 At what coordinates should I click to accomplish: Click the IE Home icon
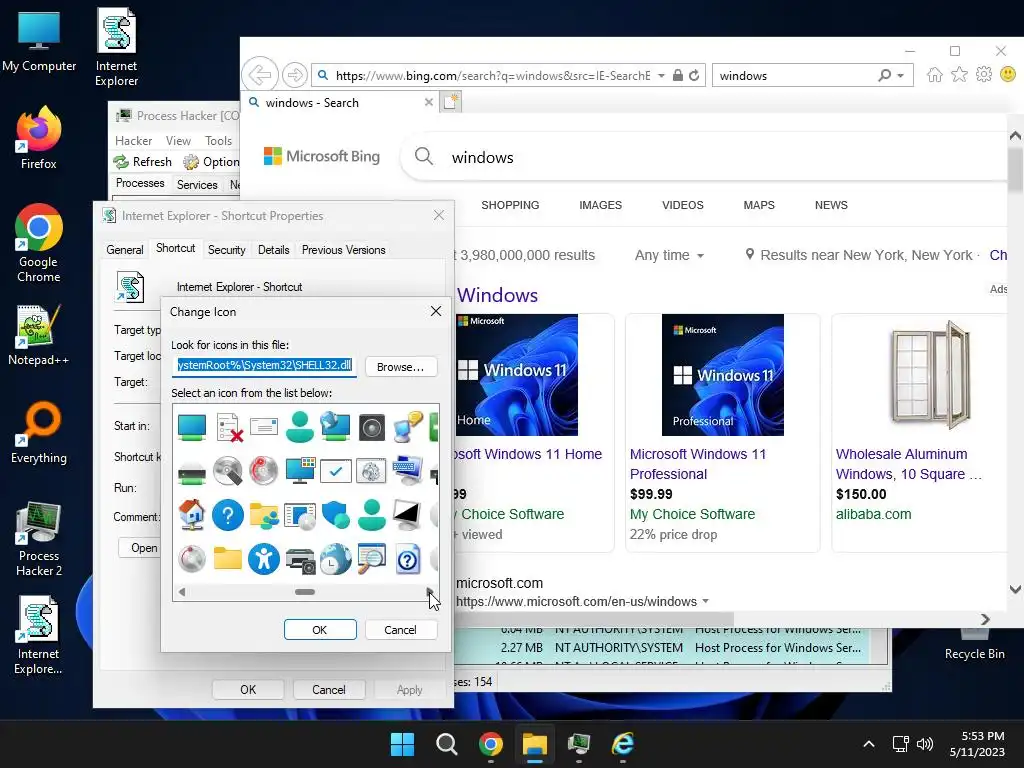(x=935, y=75)
